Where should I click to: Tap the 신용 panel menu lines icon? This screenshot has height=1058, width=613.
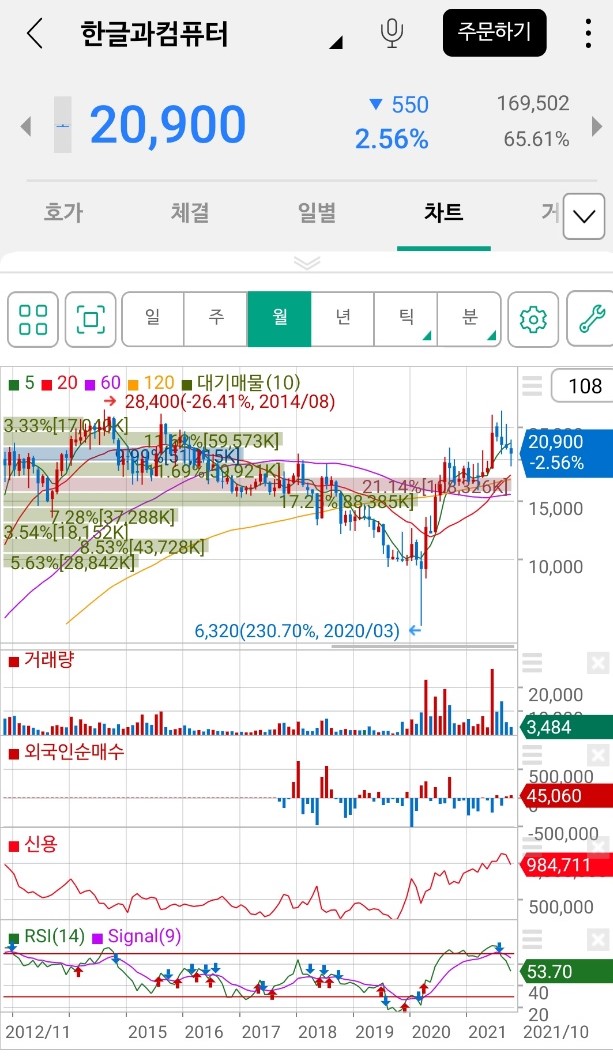pos(532,847)
